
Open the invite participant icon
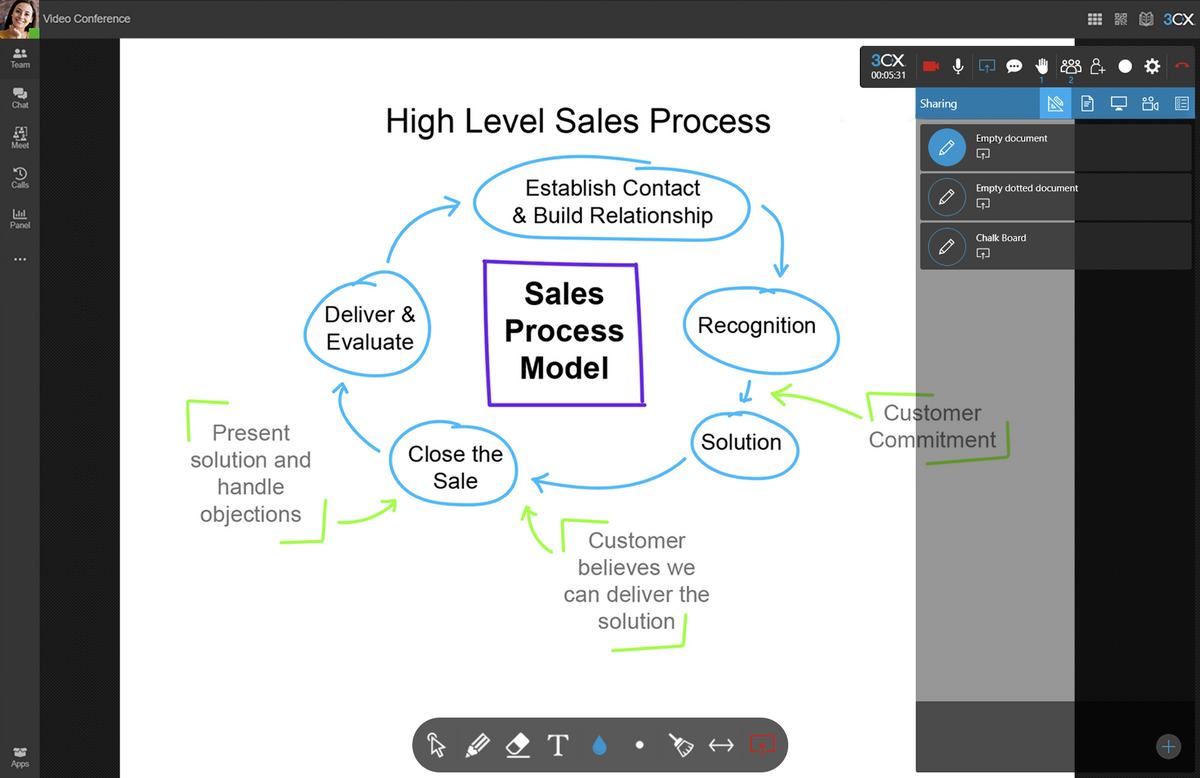click(x=1098, y=66)
